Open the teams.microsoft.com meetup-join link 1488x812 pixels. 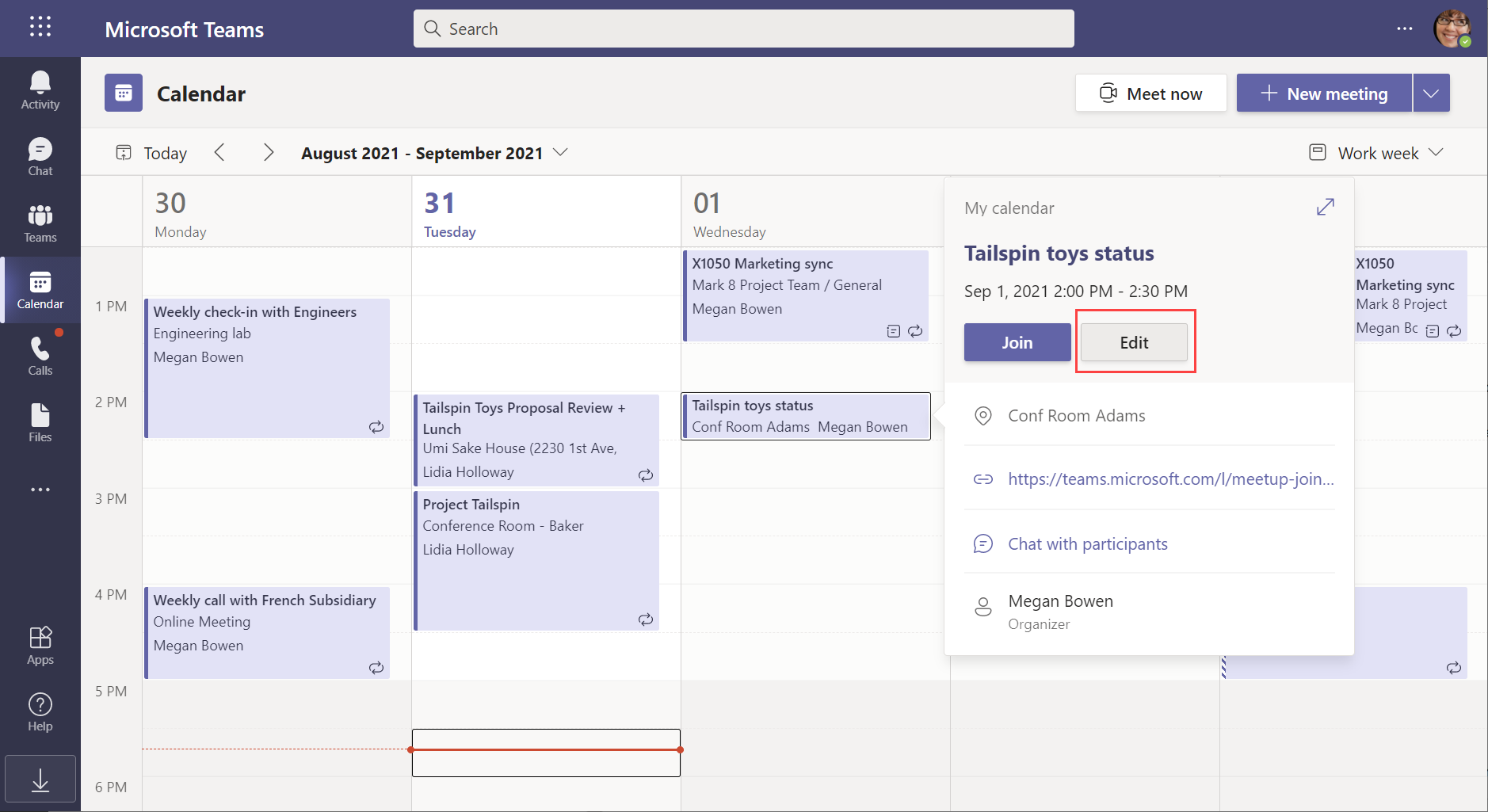pyautogui.click(x=1171, y=479)
